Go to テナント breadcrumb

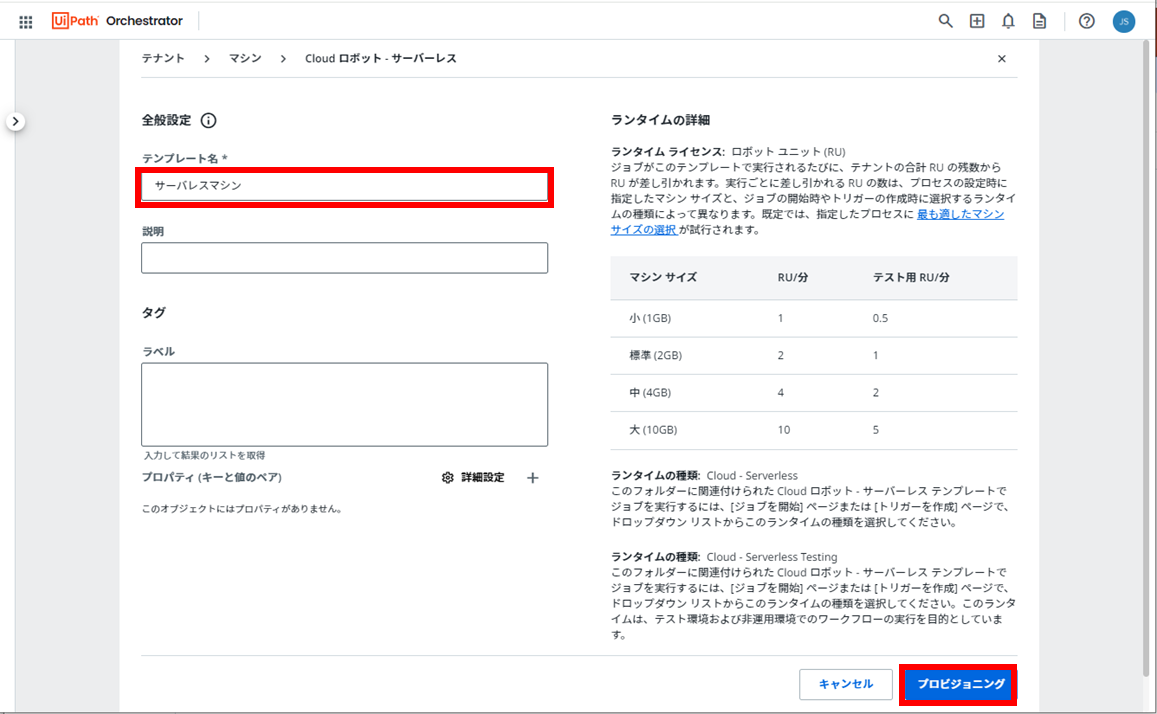click(163, 58)
